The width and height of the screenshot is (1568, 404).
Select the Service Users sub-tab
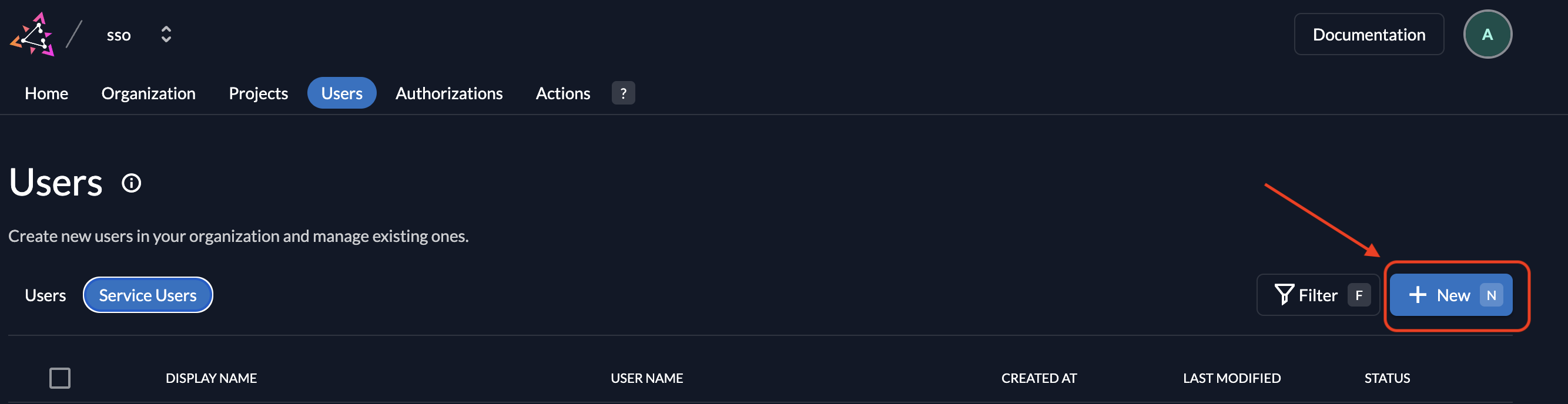point(148,295)
